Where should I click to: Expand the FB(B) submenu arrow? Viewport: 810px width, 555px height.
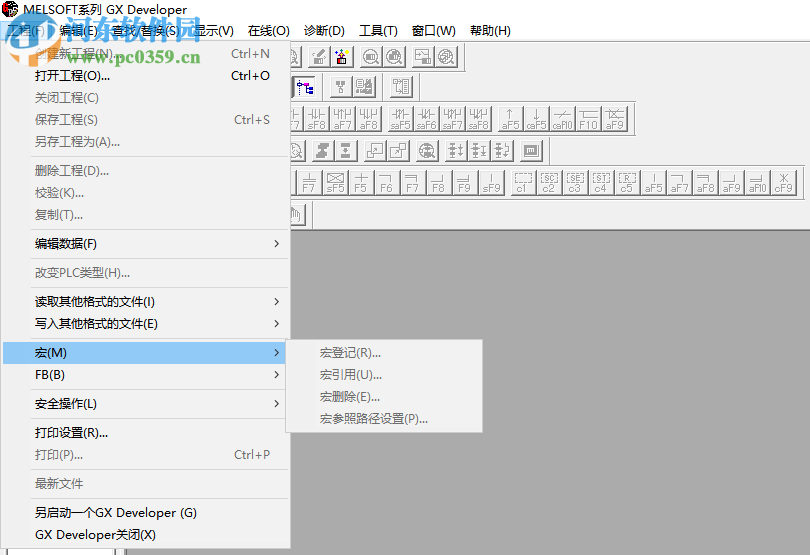pyautogui.click(x=277, y=375)
